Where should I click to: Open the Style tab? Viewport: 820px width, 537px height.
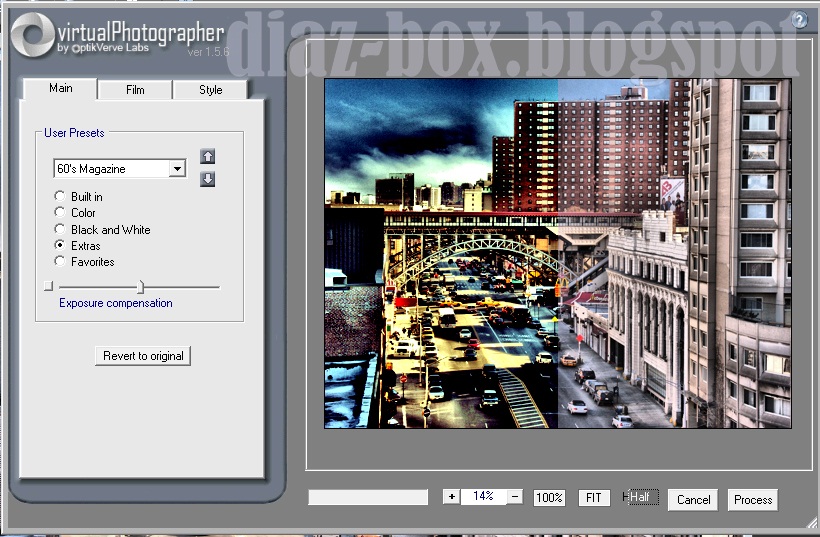(x=210, y=90)
